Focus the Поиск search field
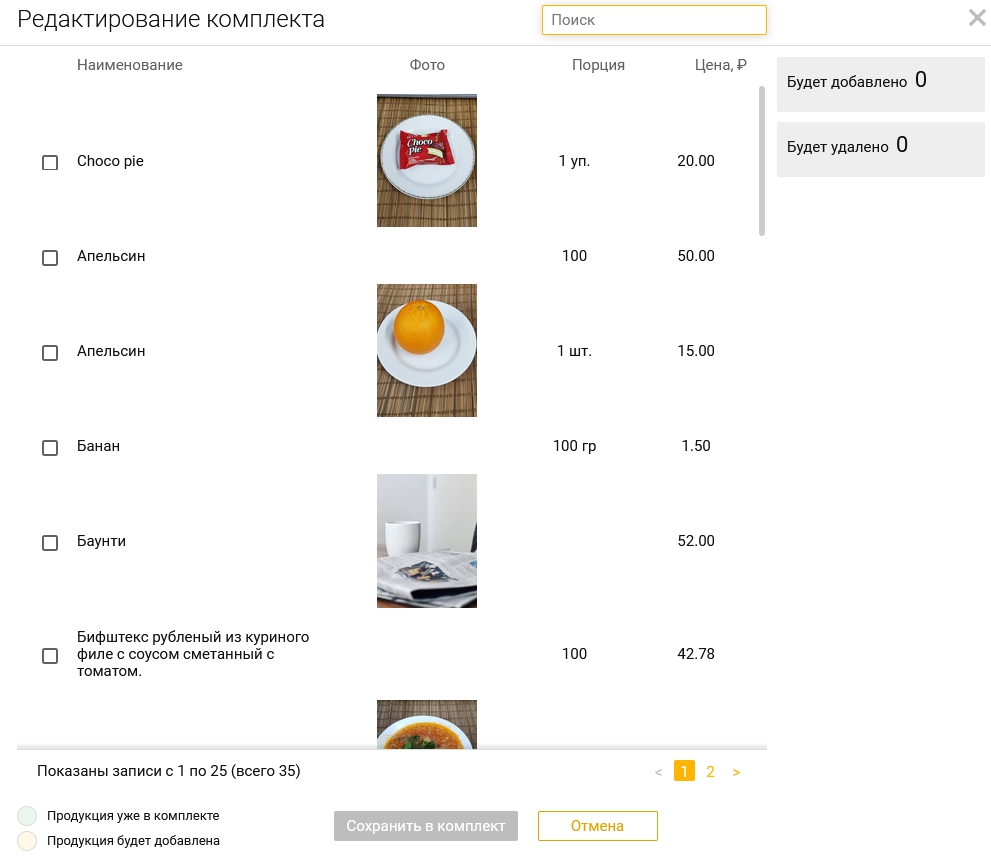Viewport: 991px width, 868px height. pyautogui.click(x=654, y=20)
